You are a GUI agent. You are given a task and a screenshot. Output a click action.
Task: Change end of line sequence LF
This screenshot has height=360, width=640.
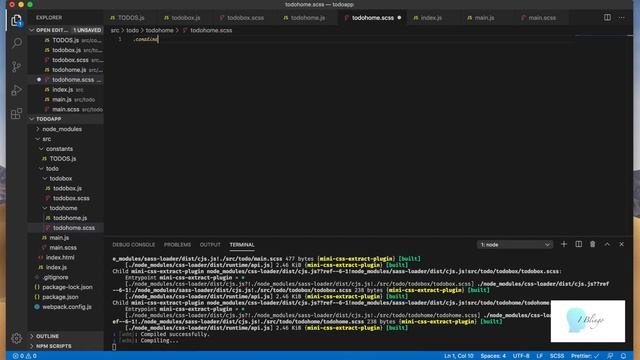pyautogui.click(x=539, y=356)
